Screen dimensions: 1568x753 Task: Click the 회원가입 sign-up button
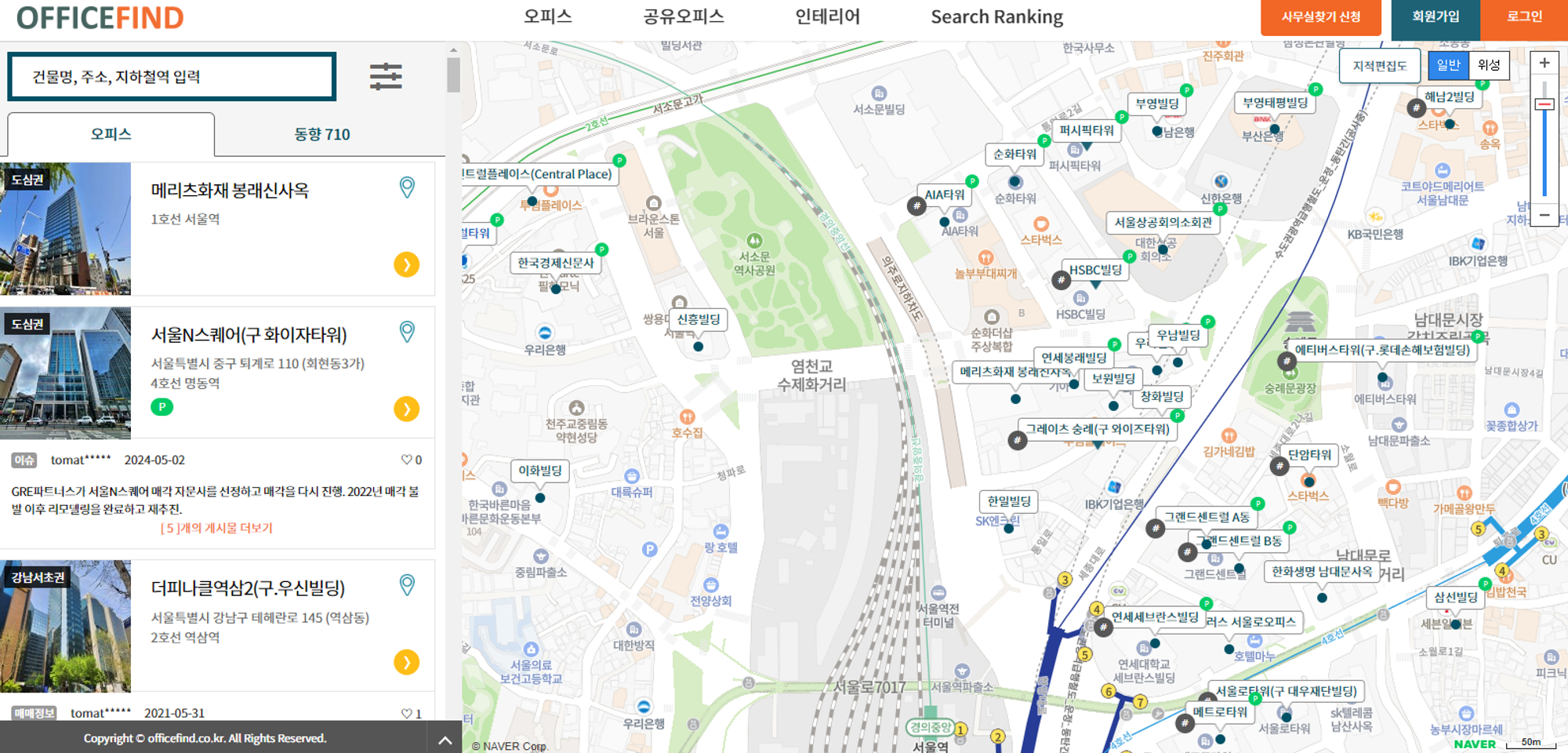click(x=1436, y=17)
